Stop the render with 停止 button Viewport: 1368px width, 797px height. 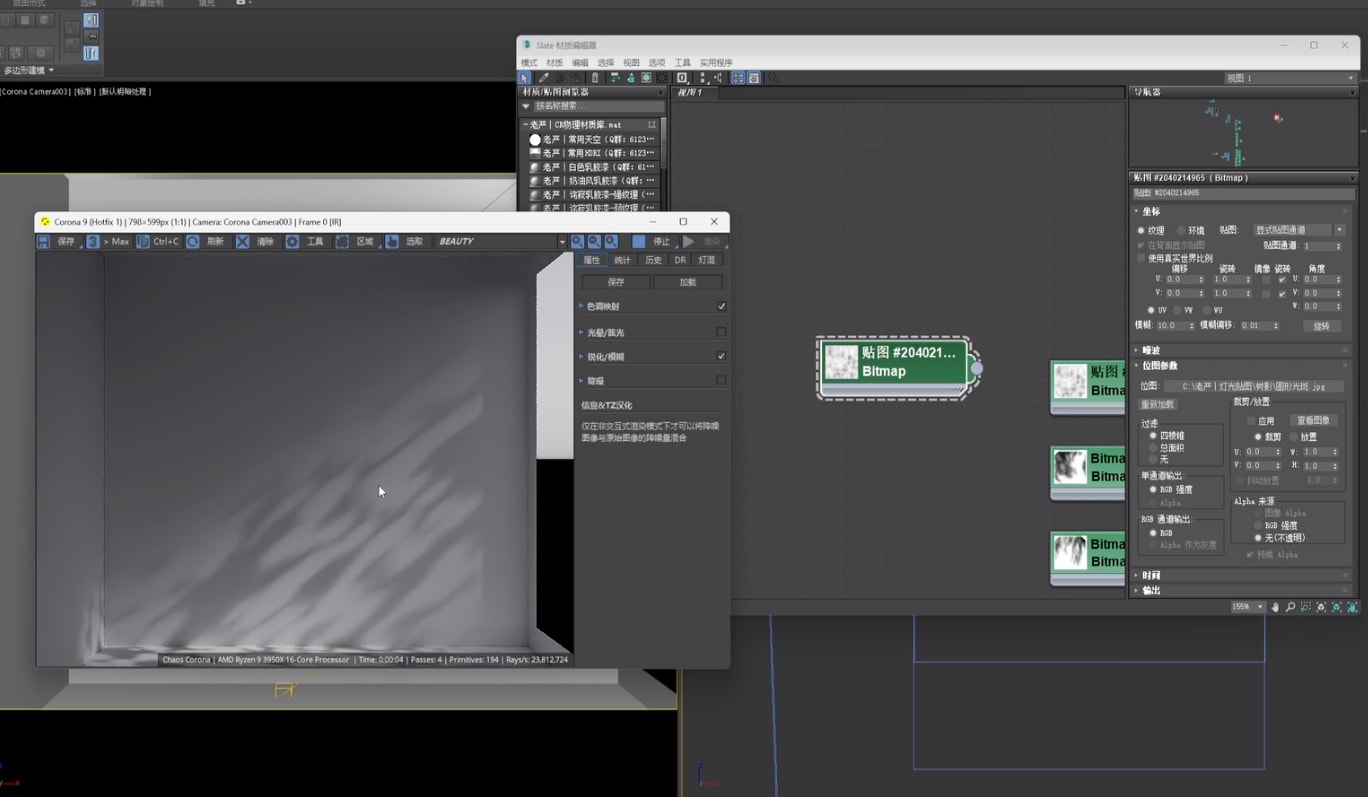(652, 242)
